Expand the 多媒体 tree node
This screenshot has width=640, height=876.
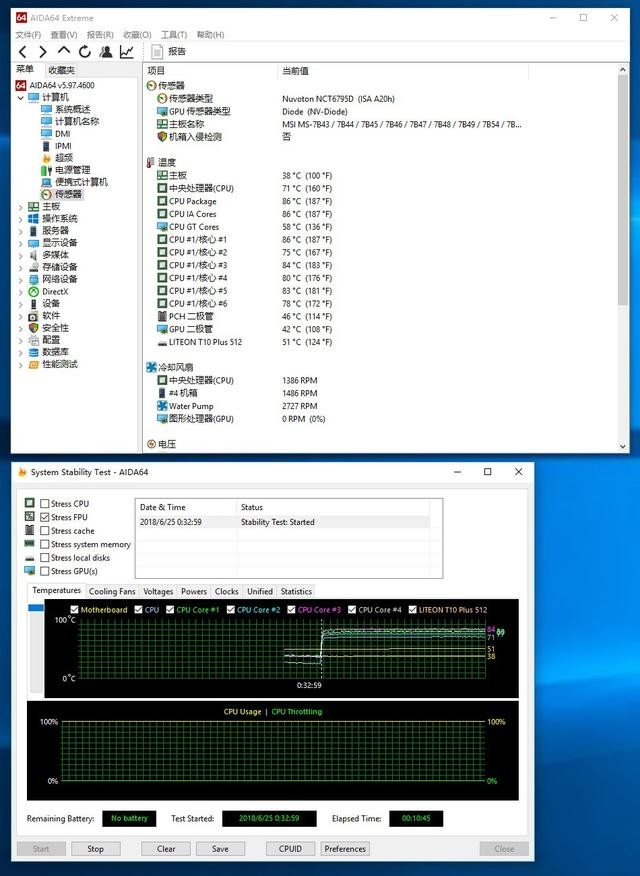click(21, 255)
